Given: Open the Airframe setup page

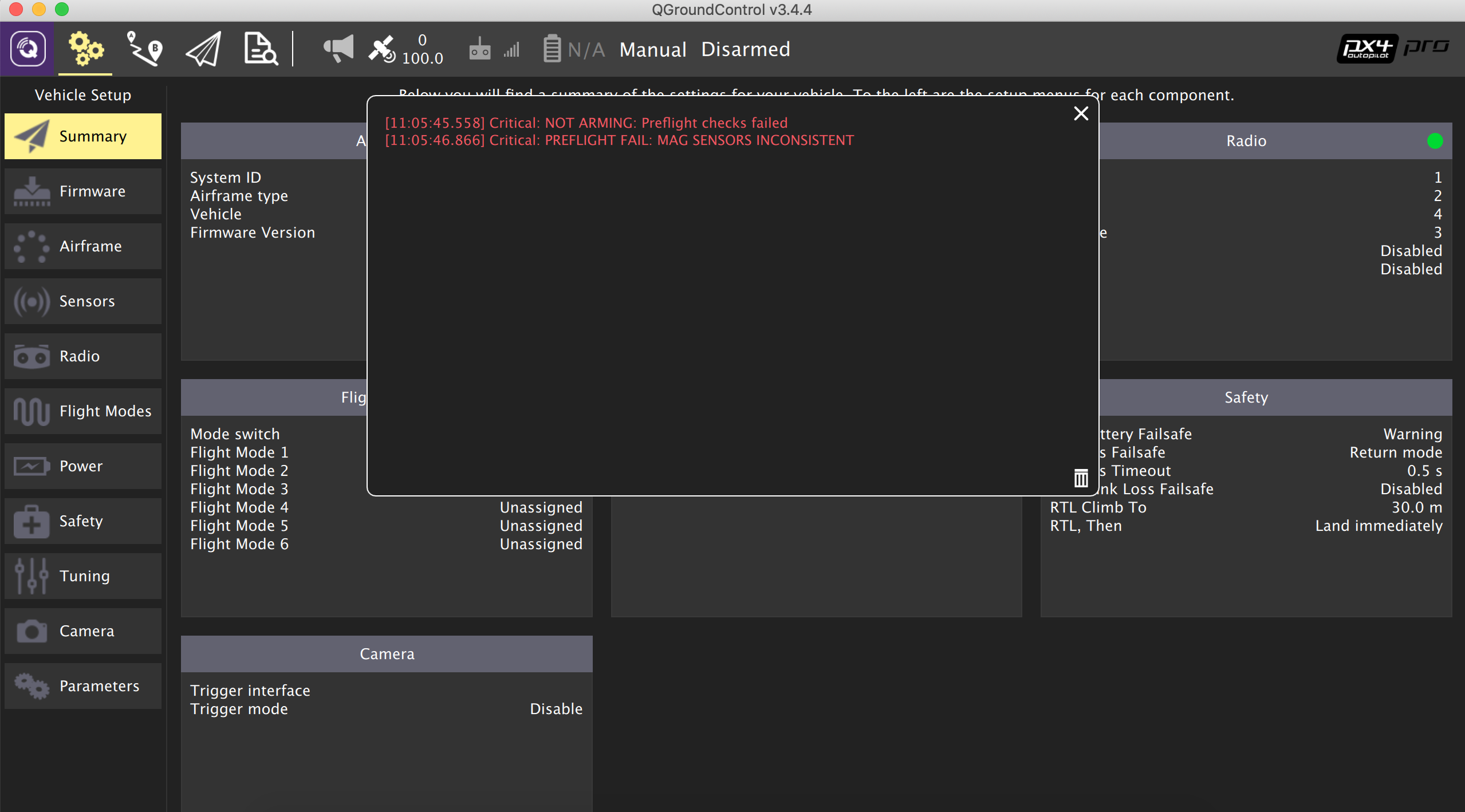Looking at the screenshot, I should [x=83, y=246].
